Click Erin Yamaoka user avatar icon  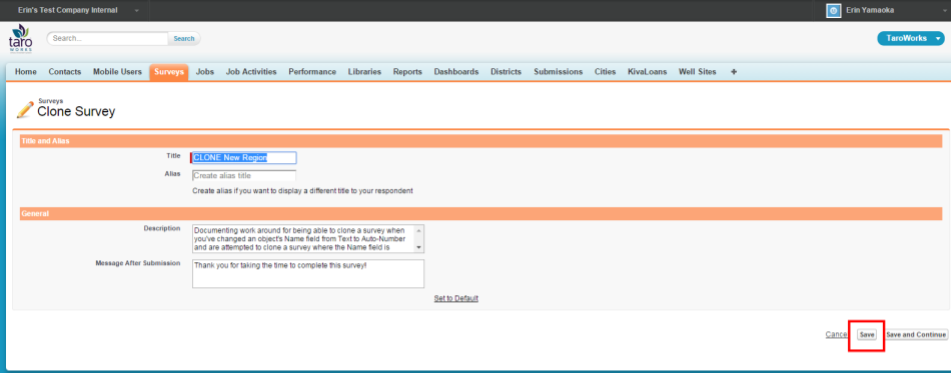click(x=833, y=10)
